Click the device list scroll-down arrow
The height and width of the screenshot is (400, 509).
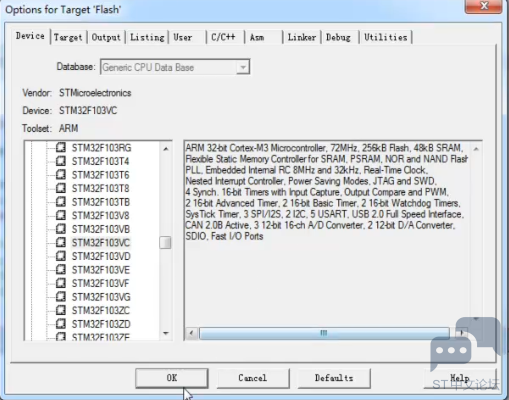point(166,333)
